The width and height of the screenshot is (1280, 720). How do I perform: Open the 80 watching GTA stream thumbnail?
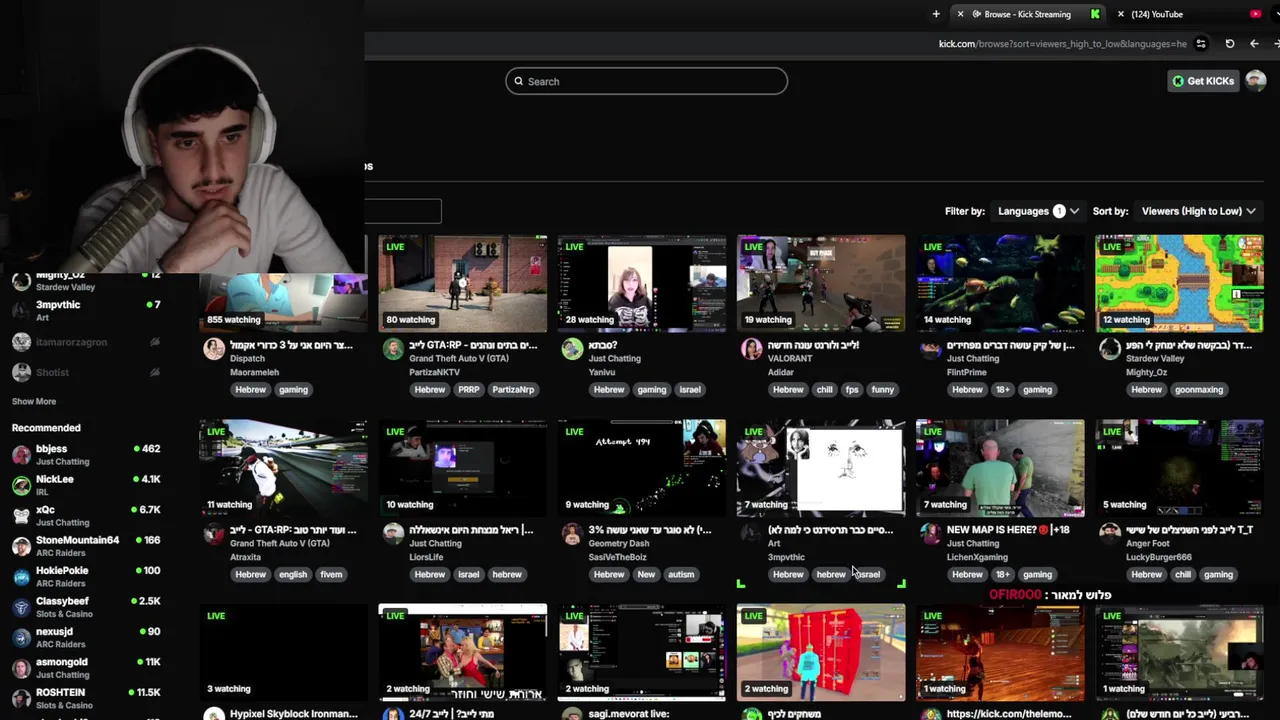tap(462, 284)
